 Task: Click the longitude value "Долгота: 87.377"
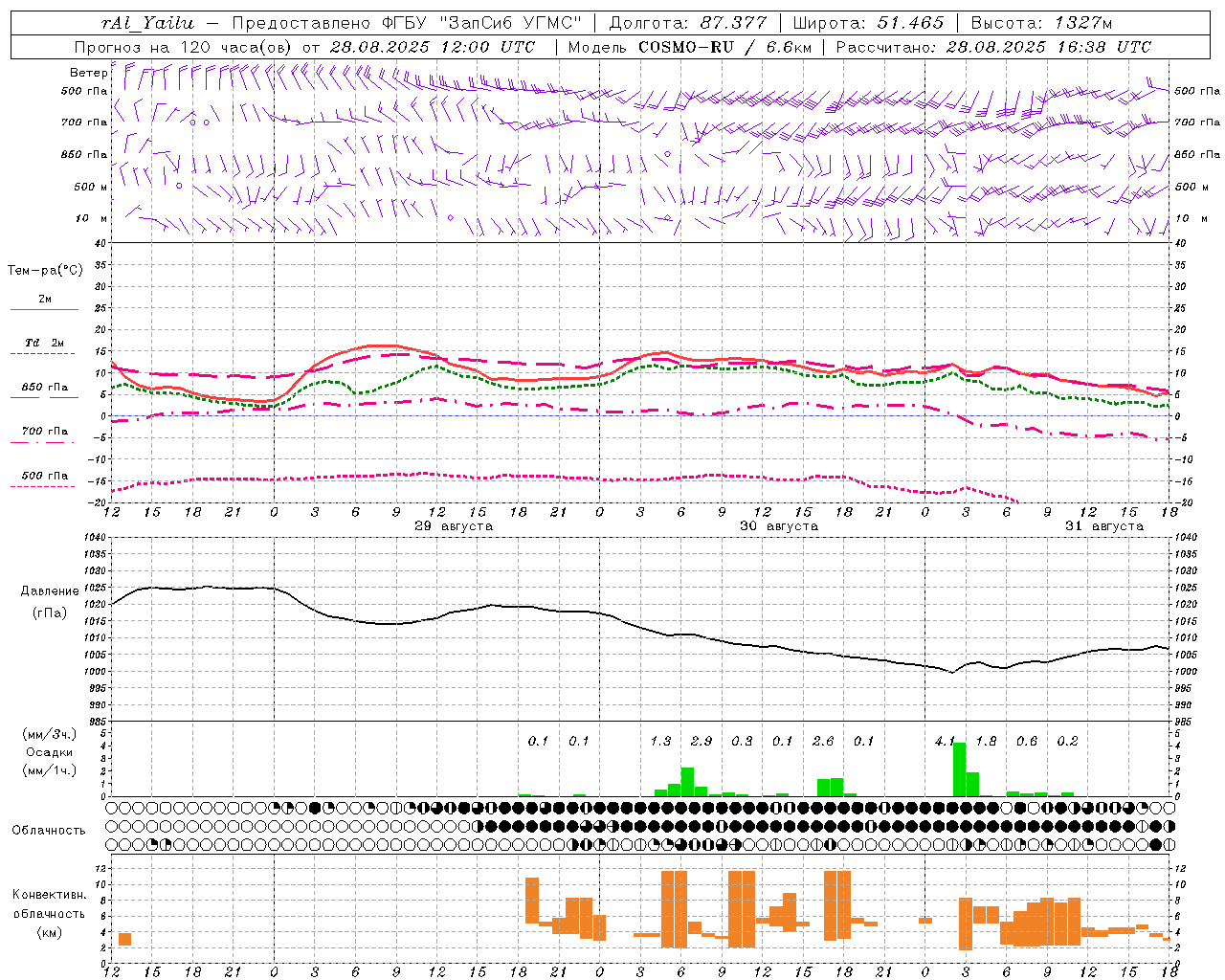coord(687,23)
